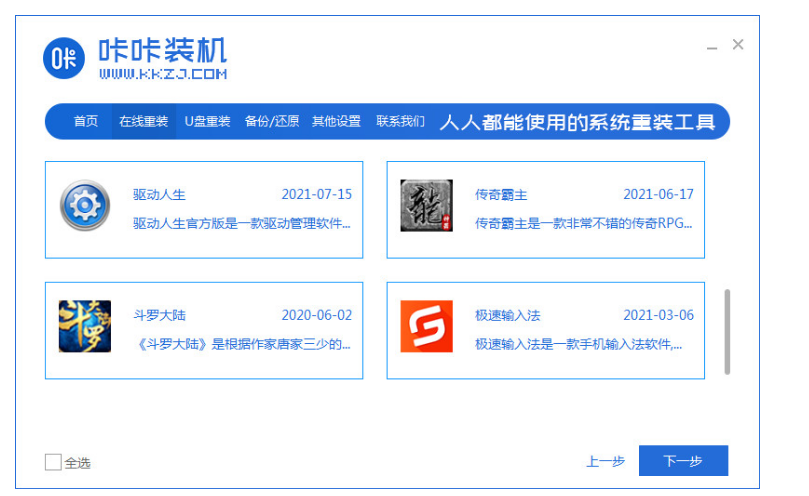This screenshot has height=496, width=809.
Task: Click date 2021-03-06
Action: [x=658, y=315]
